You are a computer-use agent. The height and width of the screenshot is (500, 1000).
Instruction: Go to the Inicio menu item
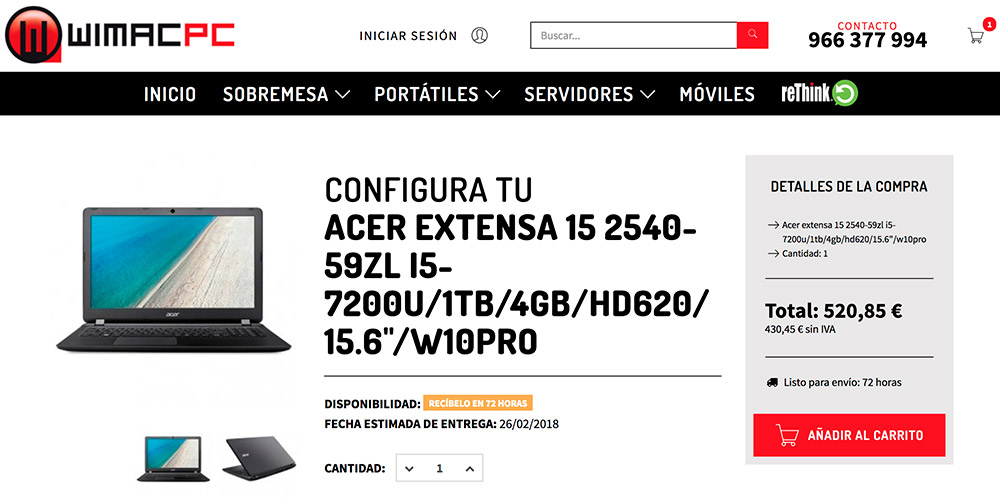pos(170,94)
